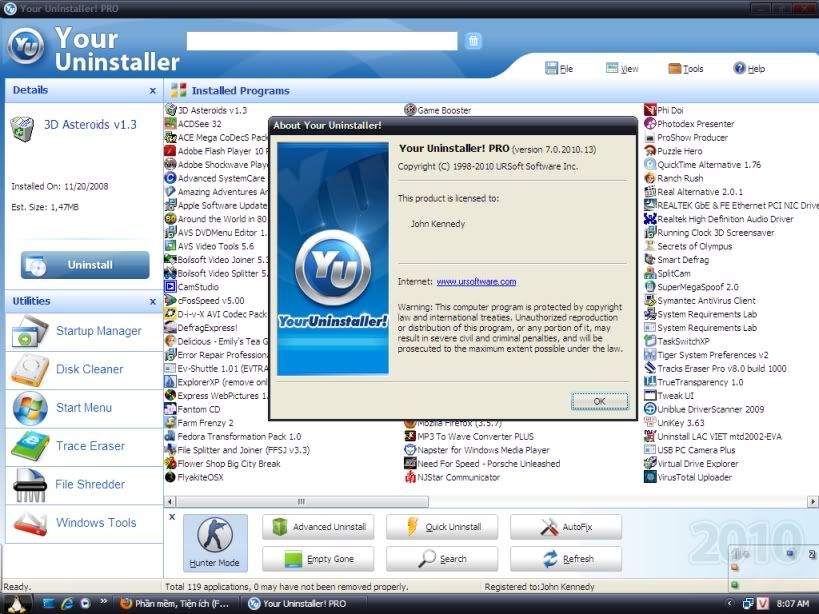Select Photodex Presenter program
The height and width of the screenshot is (614, 819).
point(689,124)
